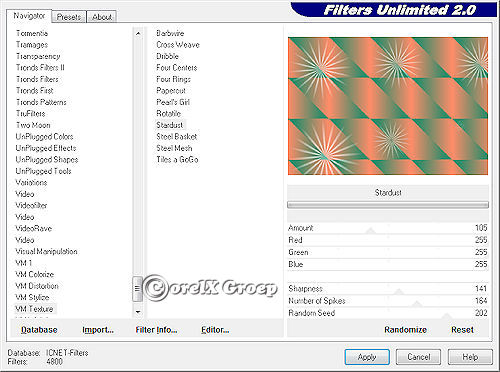Viewport: 500px width, 372px height.
Task: Pick the Rotatile filter
Action: [x=169, y=114]
